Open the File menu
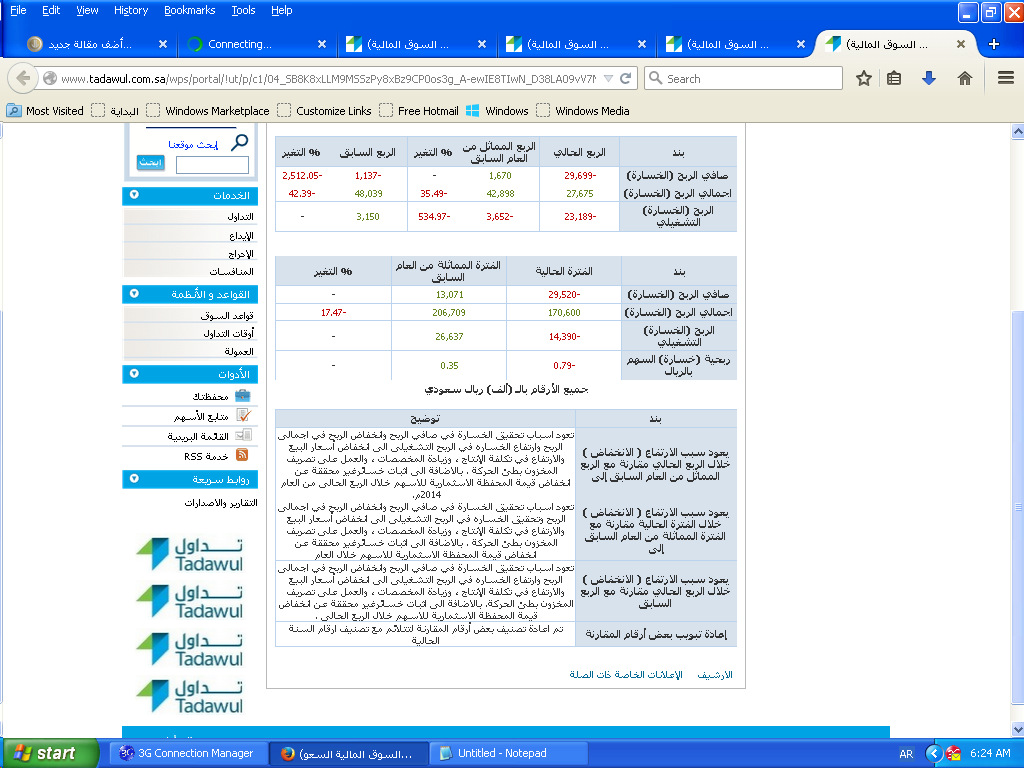This screenshot has height=768, width=1024. click(18, 10)
